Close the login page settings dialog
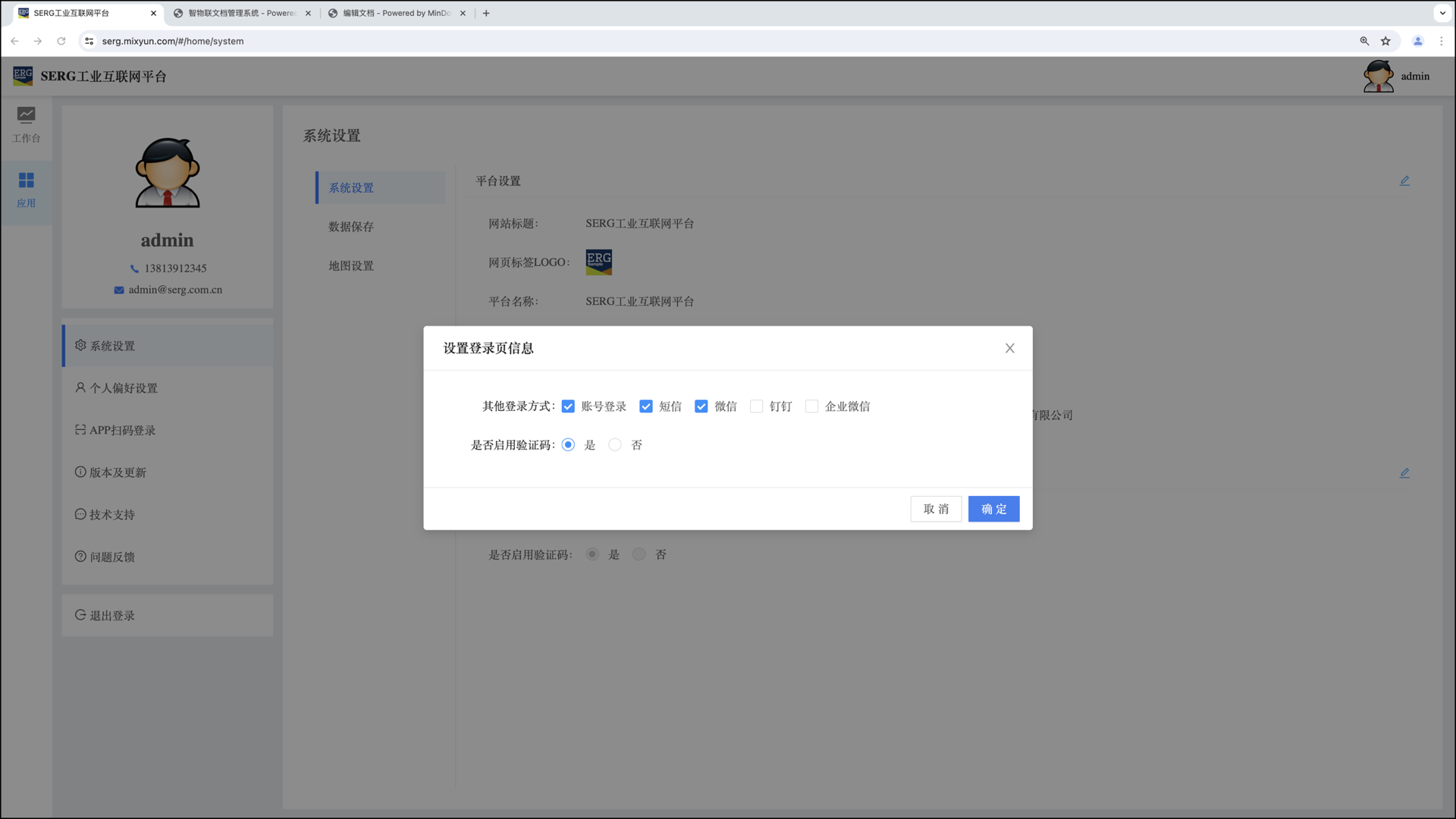Screen dimensions: 1456x819 pyautogui.click(x=1009, y=348)
